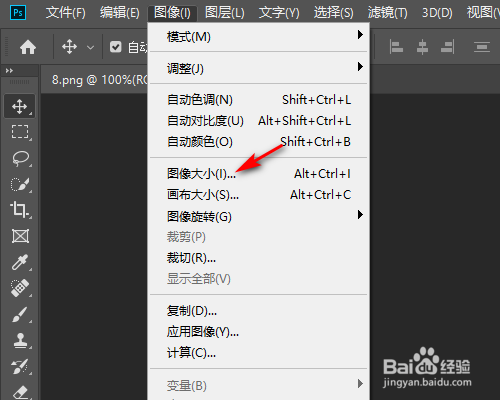Open the 文字(Y) menu
This screenshot has width=500, height=400.
pos(279,13)
